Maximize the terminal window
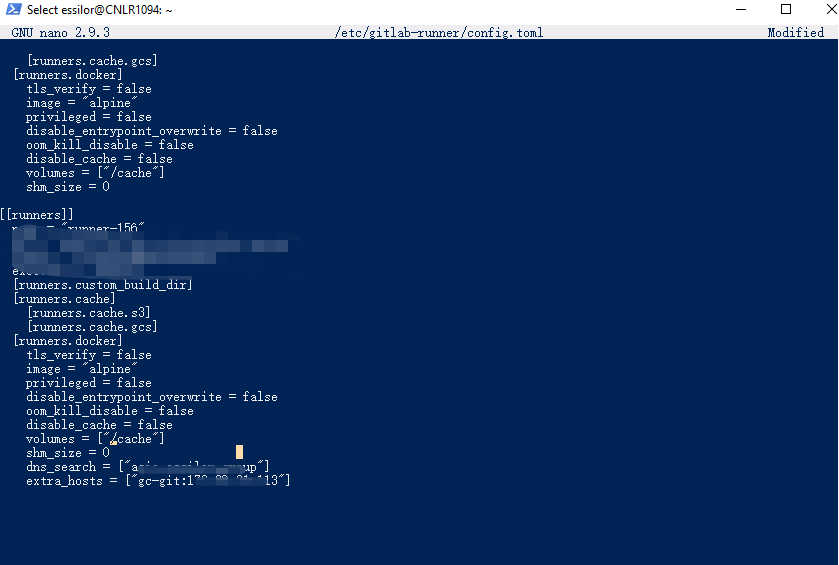This screenshot has height=565, width=839. point(786,9)
